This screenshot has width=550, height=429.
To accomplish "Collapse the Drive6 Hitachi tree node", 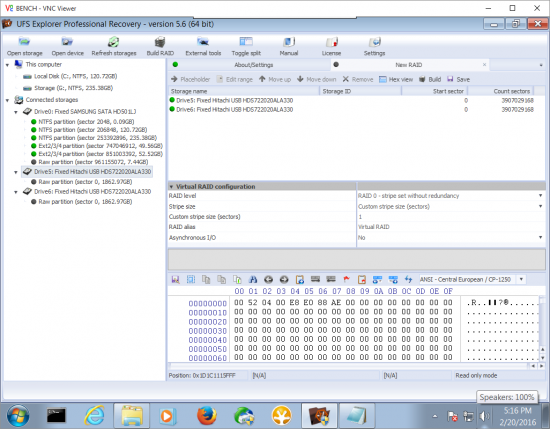I will pos(16,192).
